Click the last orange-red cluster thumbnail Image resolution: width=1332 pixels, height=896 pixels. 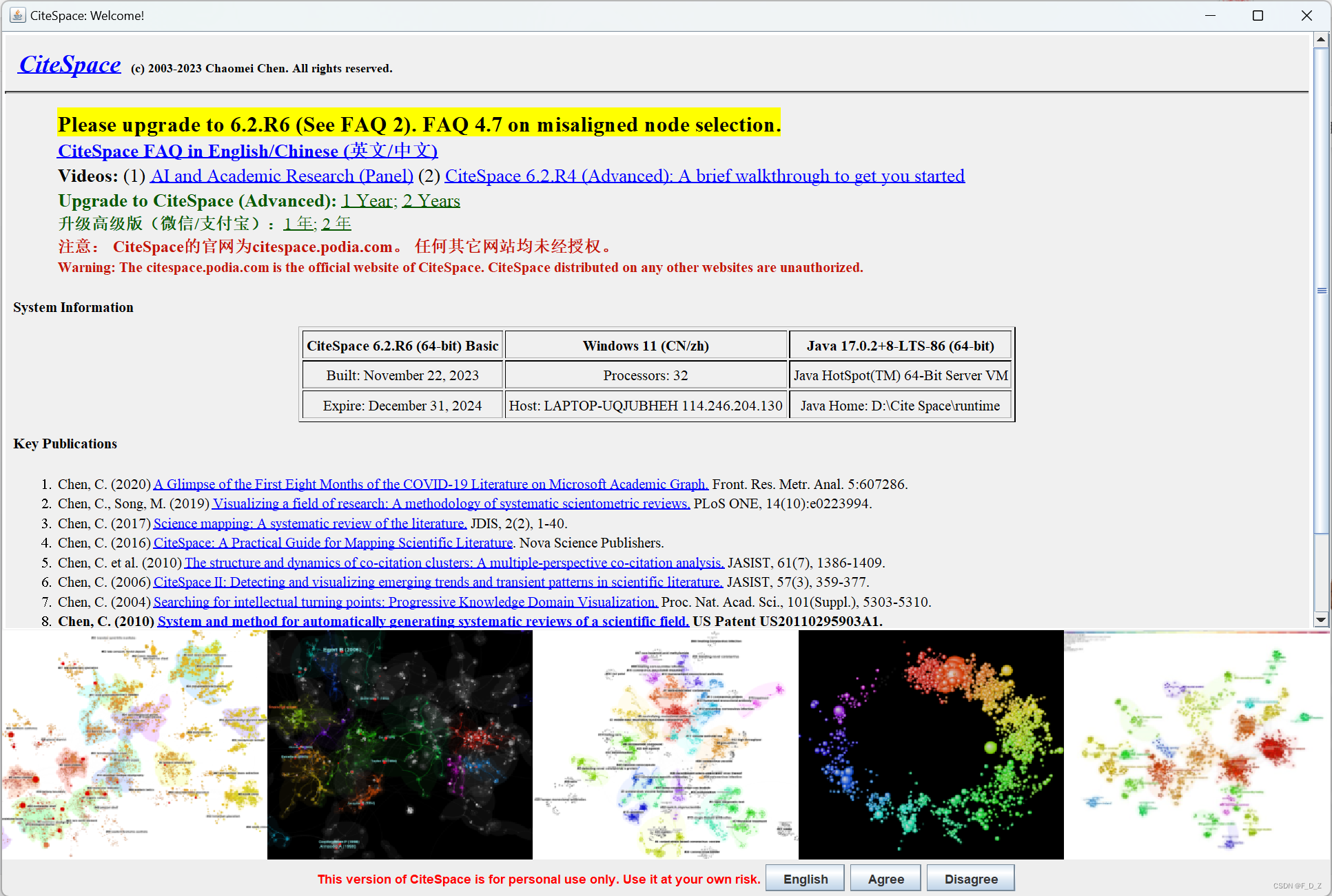tap(1197, 744)
